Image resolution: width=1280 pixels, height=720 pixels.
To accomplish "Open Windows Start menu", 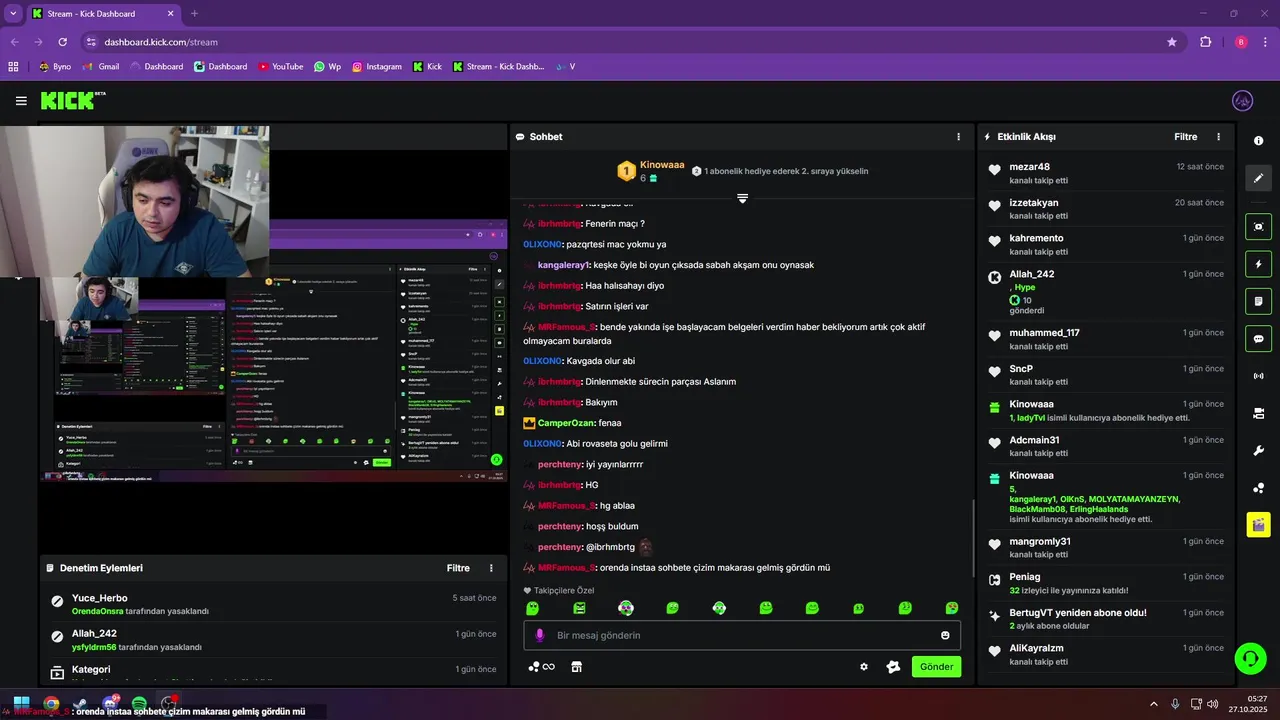I will point(21,704).
